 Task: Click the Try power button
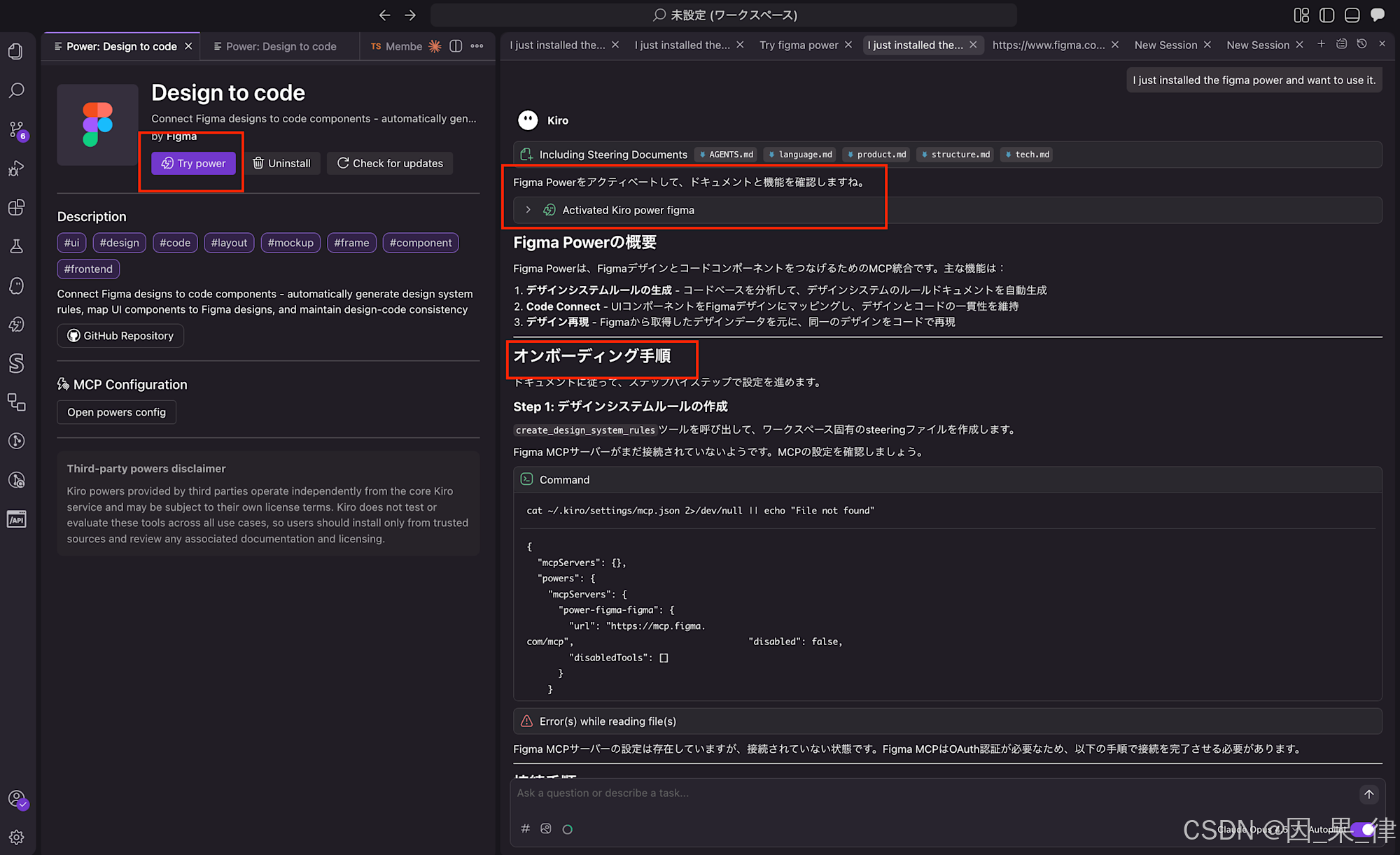tap(193, 163)
